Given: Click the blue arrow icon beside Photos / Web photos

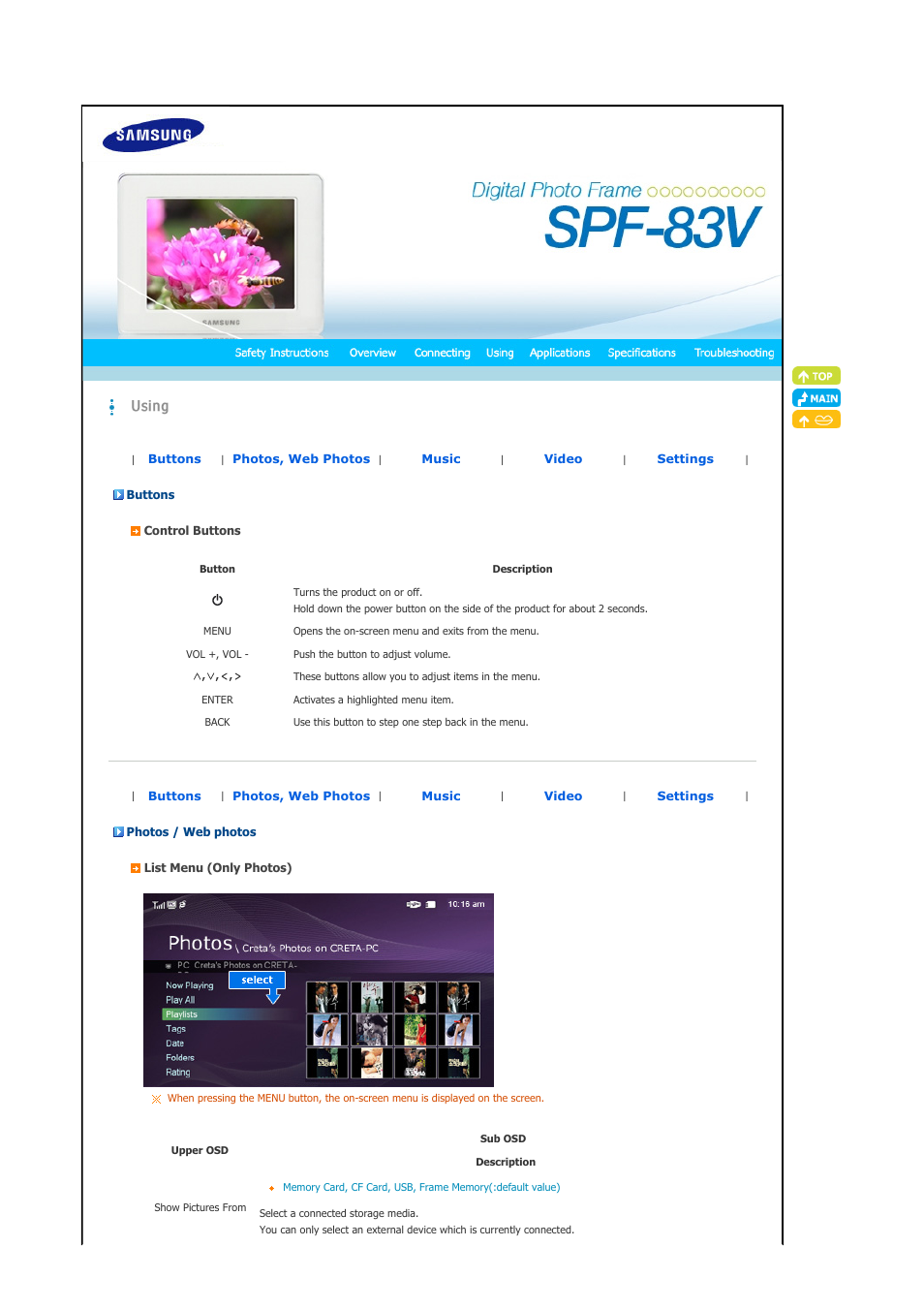Looking at the screenshot, I should [118, 832].
